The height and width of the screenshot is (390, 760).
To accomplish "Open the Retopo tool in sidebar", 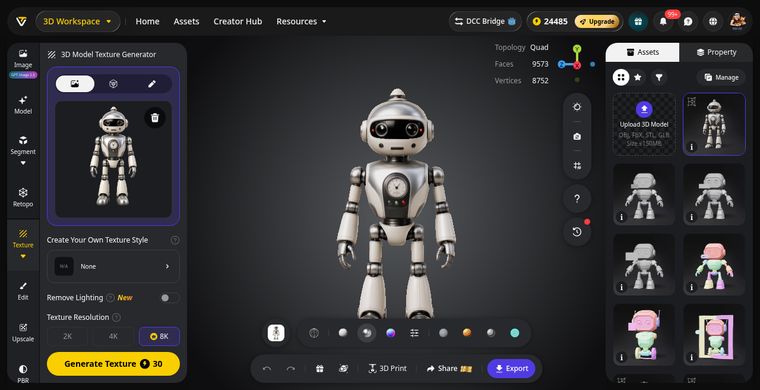I will point(23,198).
